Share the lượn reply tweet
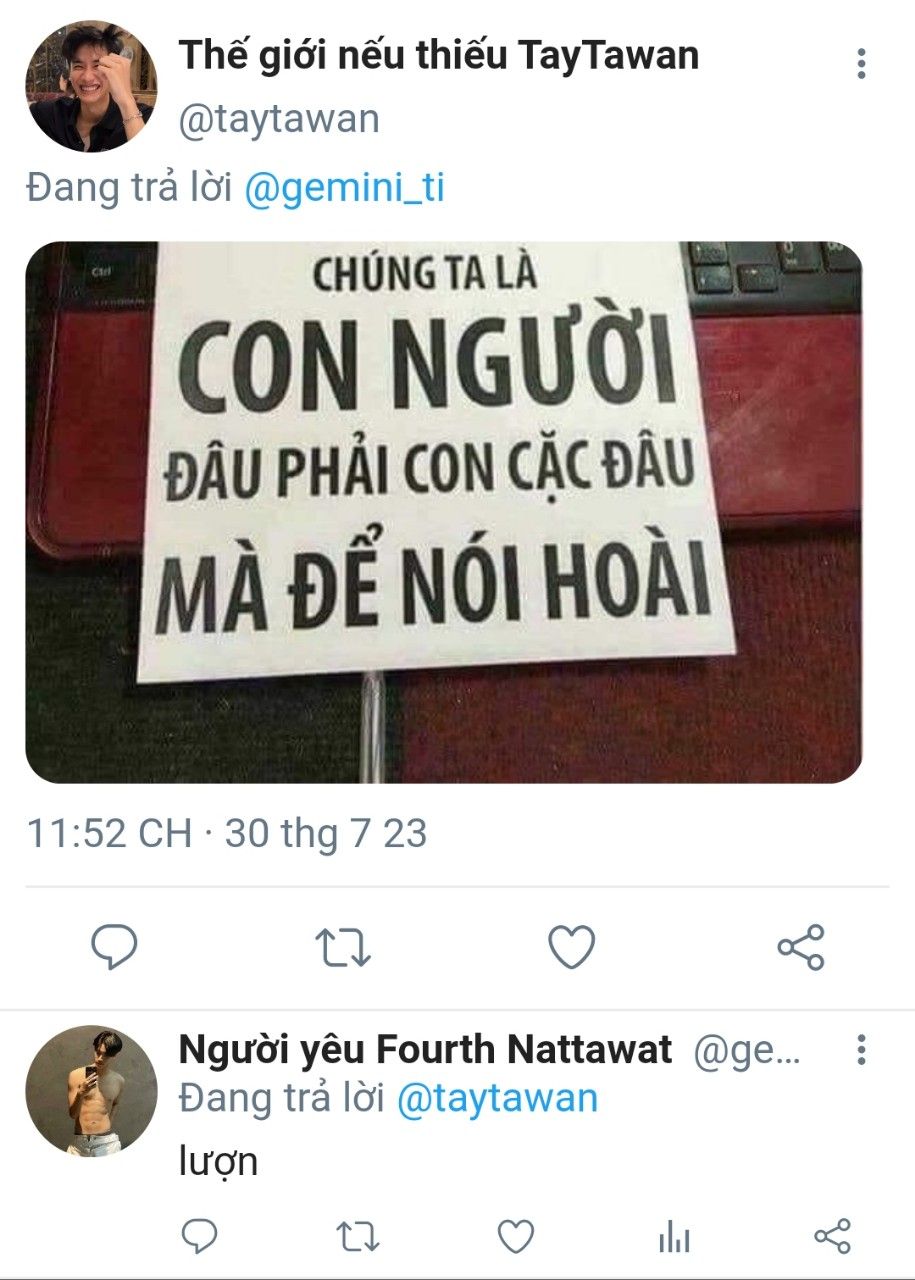The image size is (915, 1280). click(832, 1237)
